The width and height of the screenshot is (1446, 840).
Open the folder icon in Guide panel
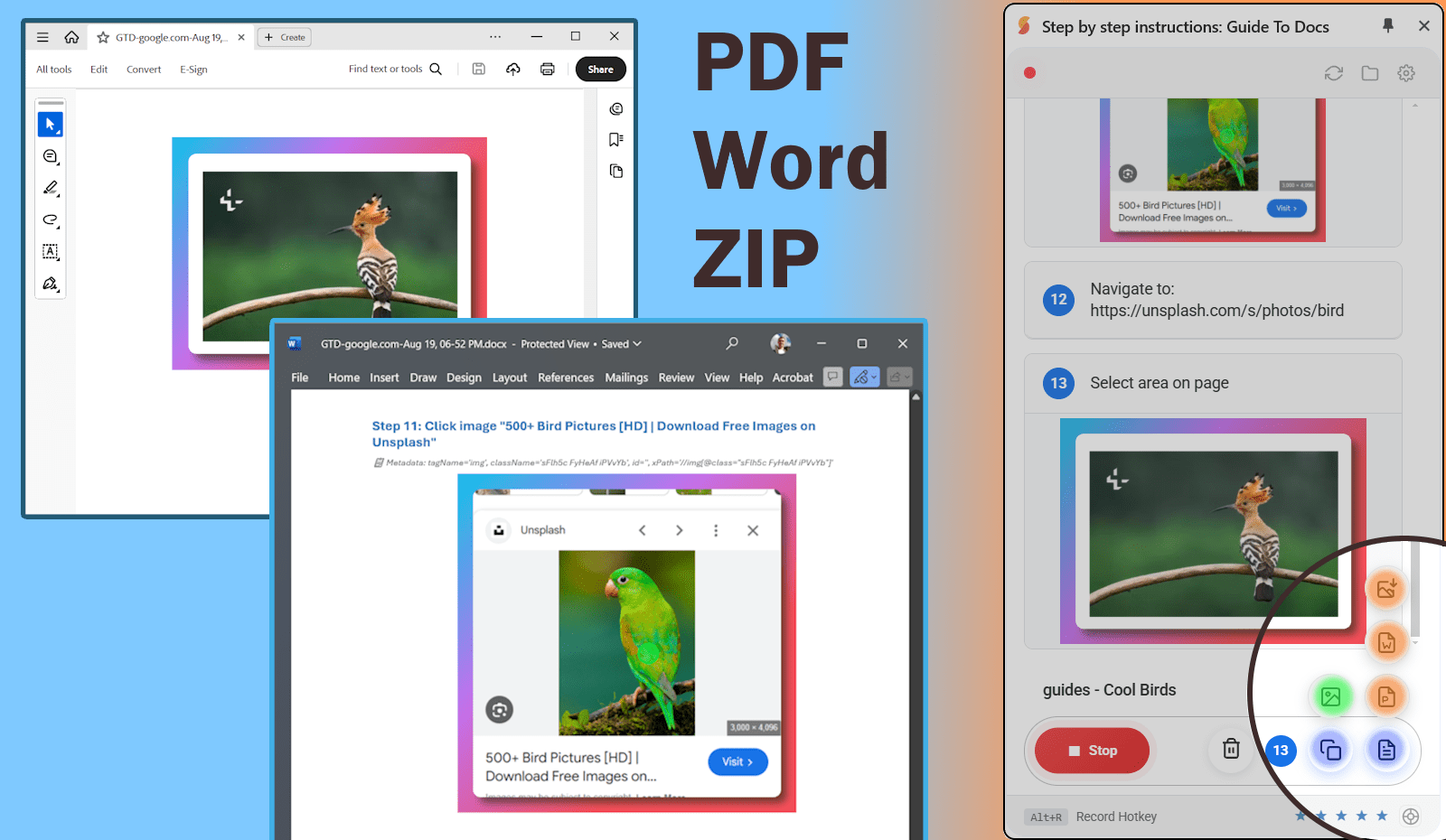(x=1370, y=73)
